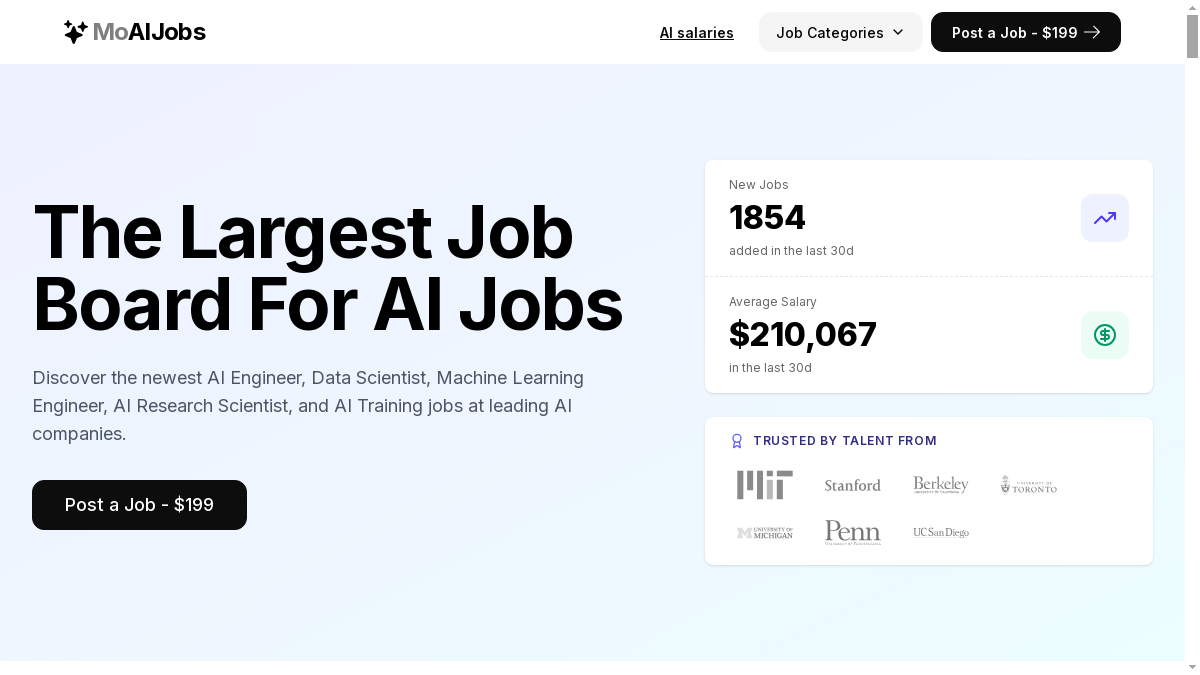Click the hero Post a Job - $199 button

coord(139,505)
